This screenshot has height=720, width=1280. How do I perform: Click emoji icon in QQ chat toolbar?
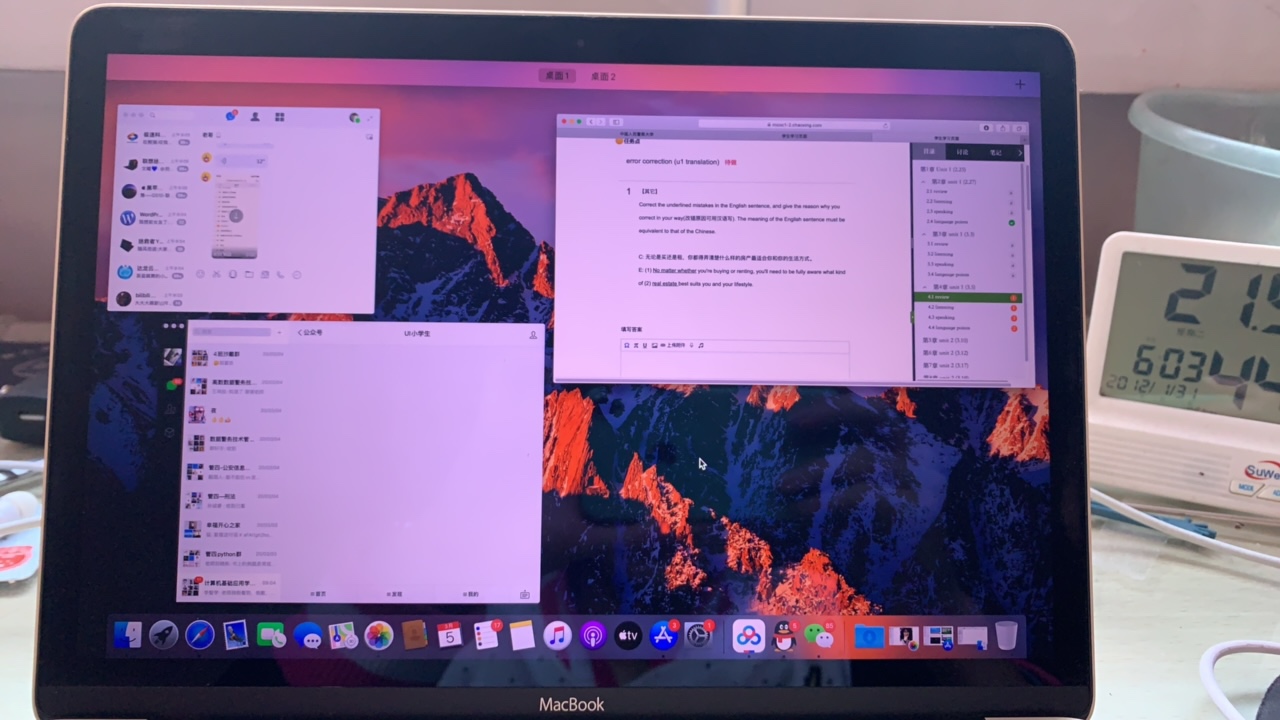pos(200,274)
